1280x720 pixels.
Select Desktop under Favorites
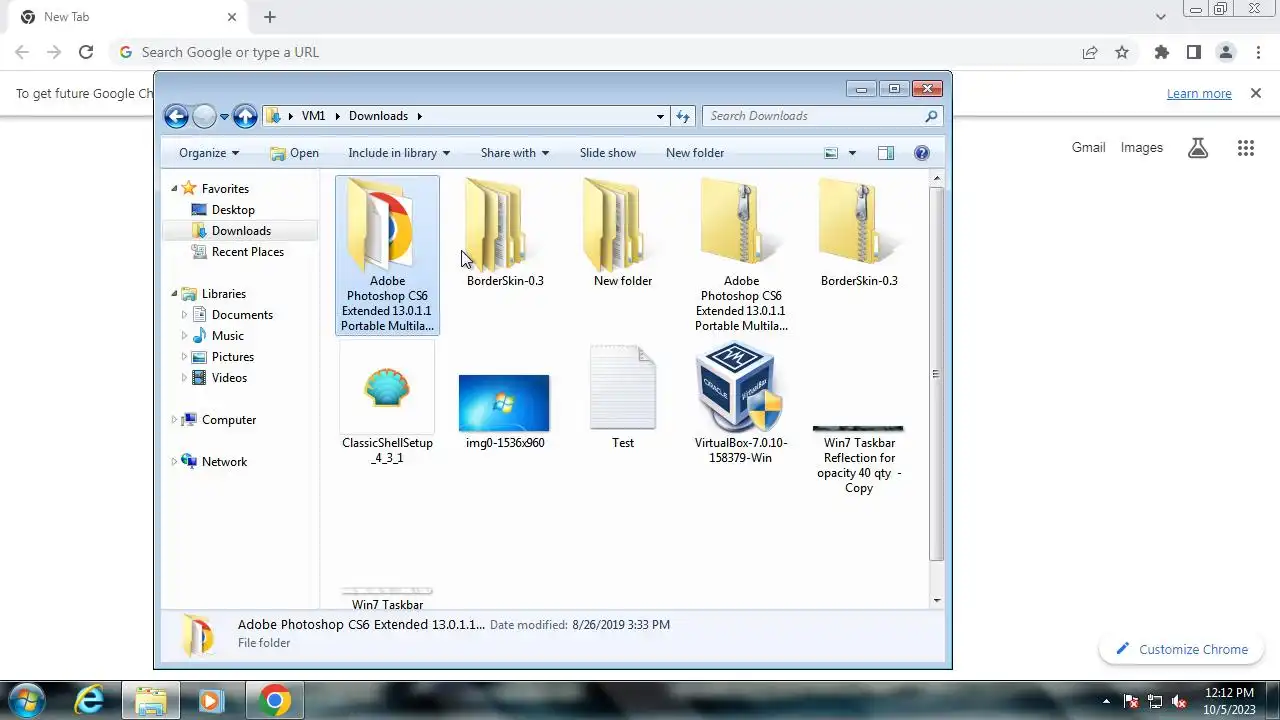click(x=233, y=210)
